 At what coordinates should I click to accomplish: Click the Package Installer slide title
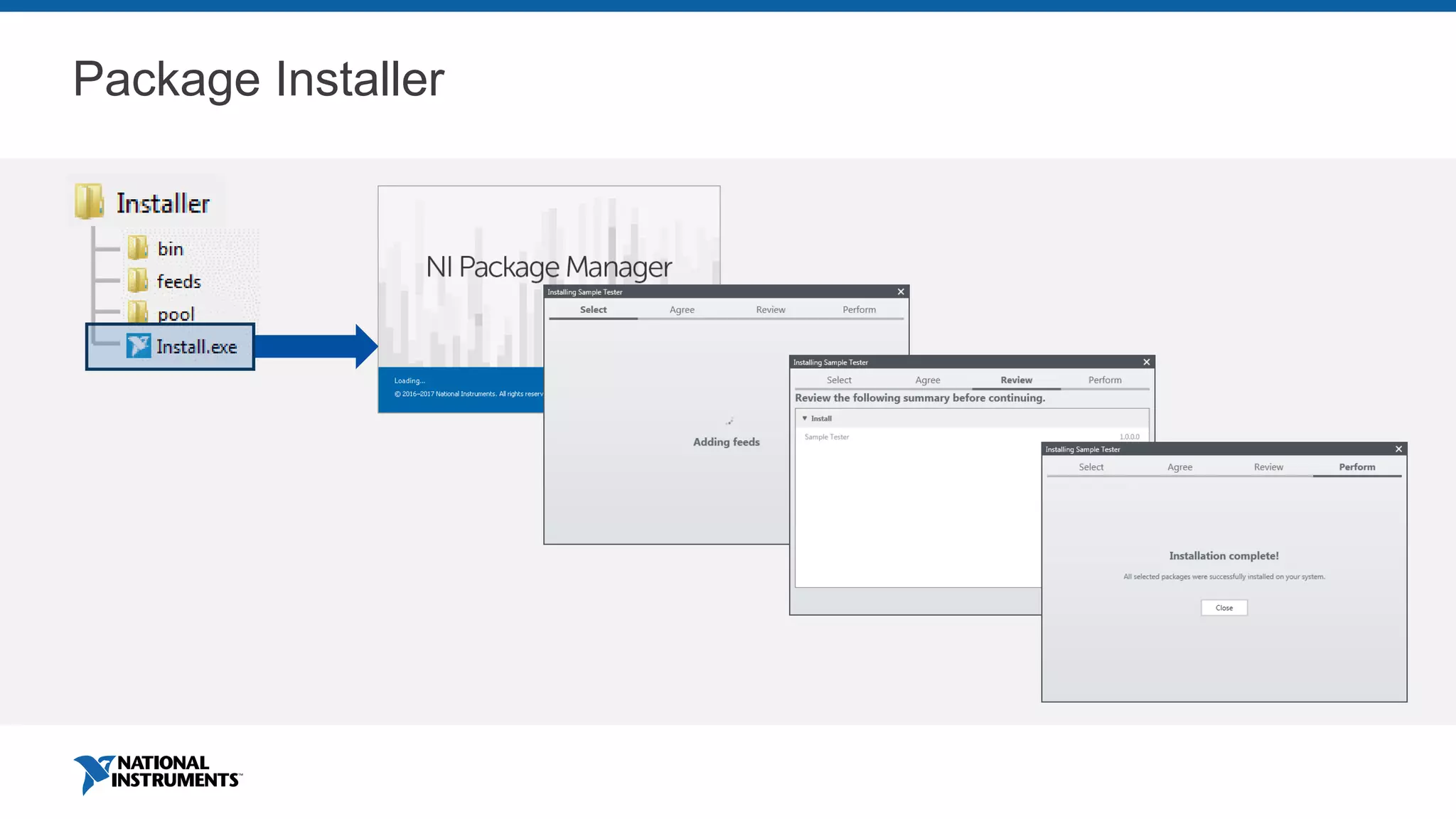259,78
